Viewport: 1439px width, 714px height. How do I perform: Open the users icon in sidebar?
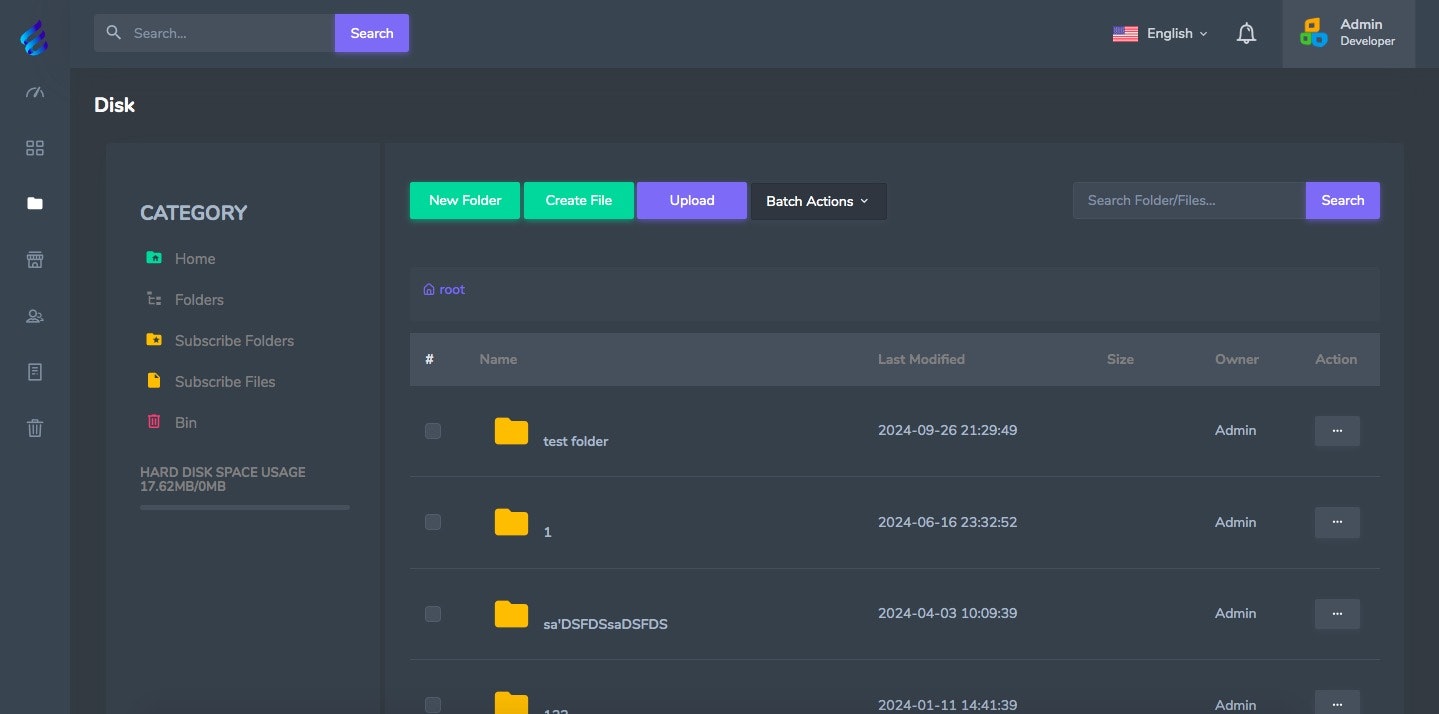[35, 316]
